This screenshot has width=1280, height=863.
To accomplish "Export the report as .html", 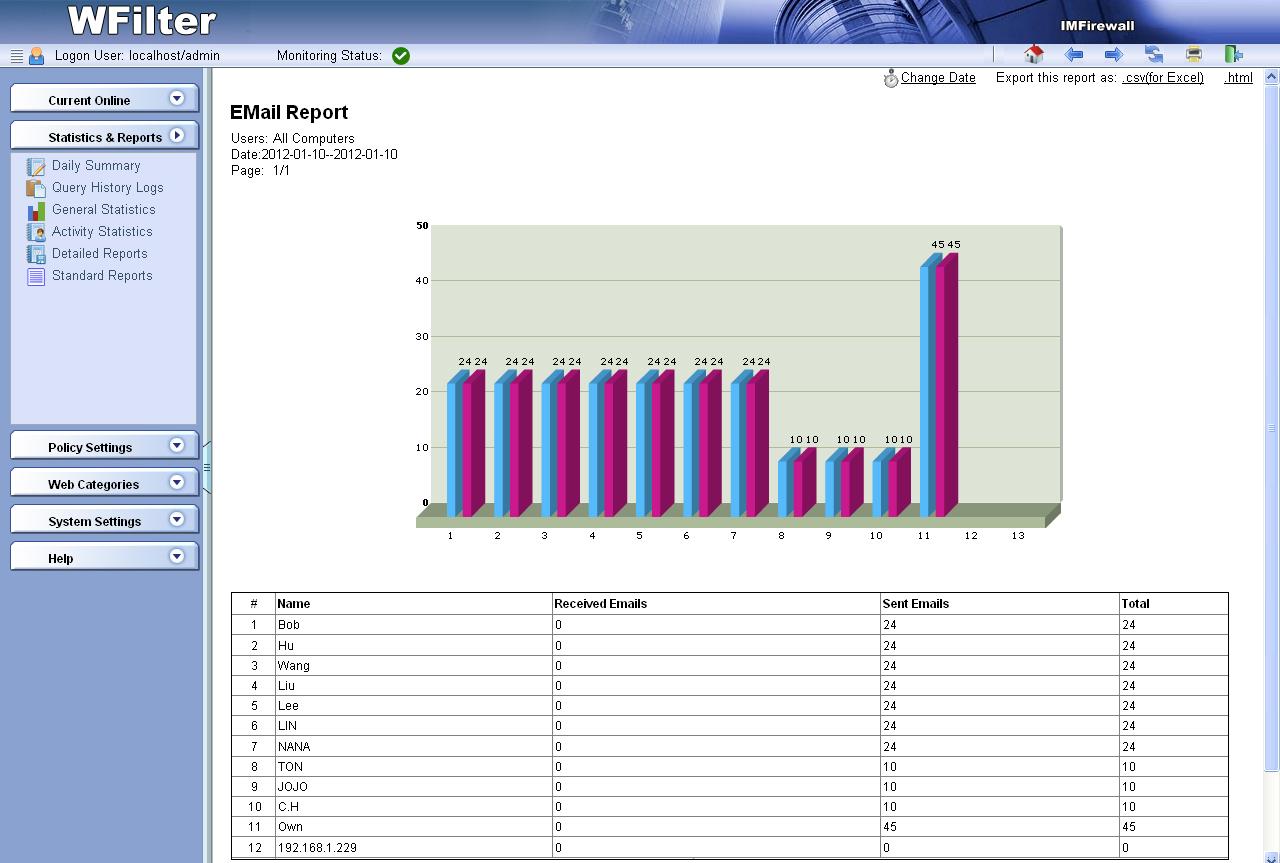I will (1238, 78).
